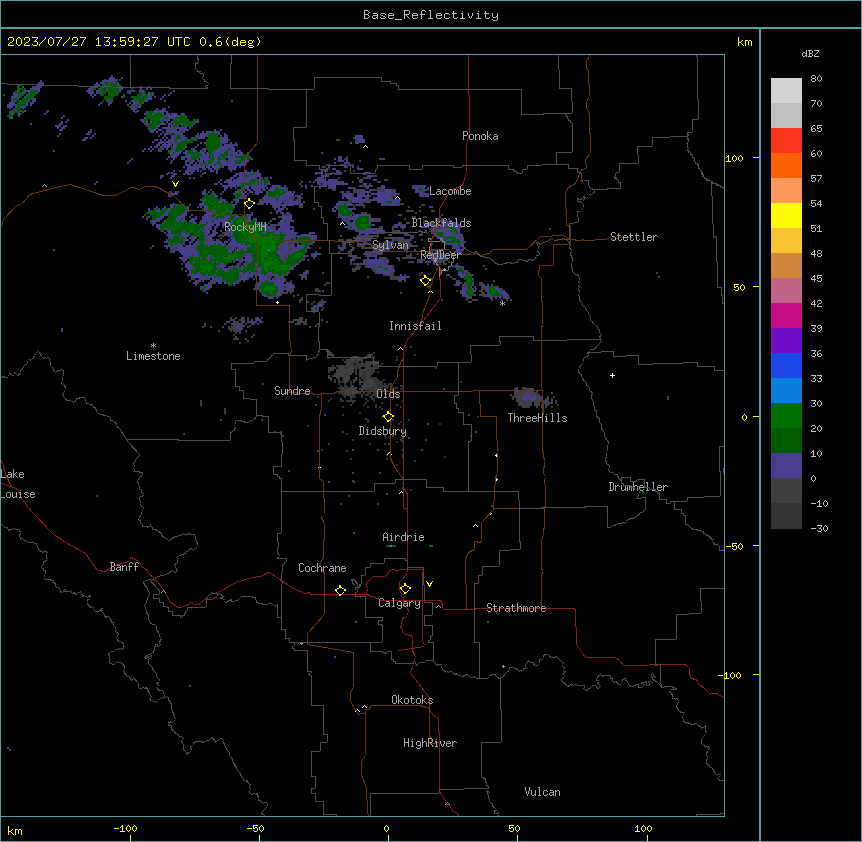Select the Sundre town label
This screenshot has height=842, width=862.
click(292, 391)
